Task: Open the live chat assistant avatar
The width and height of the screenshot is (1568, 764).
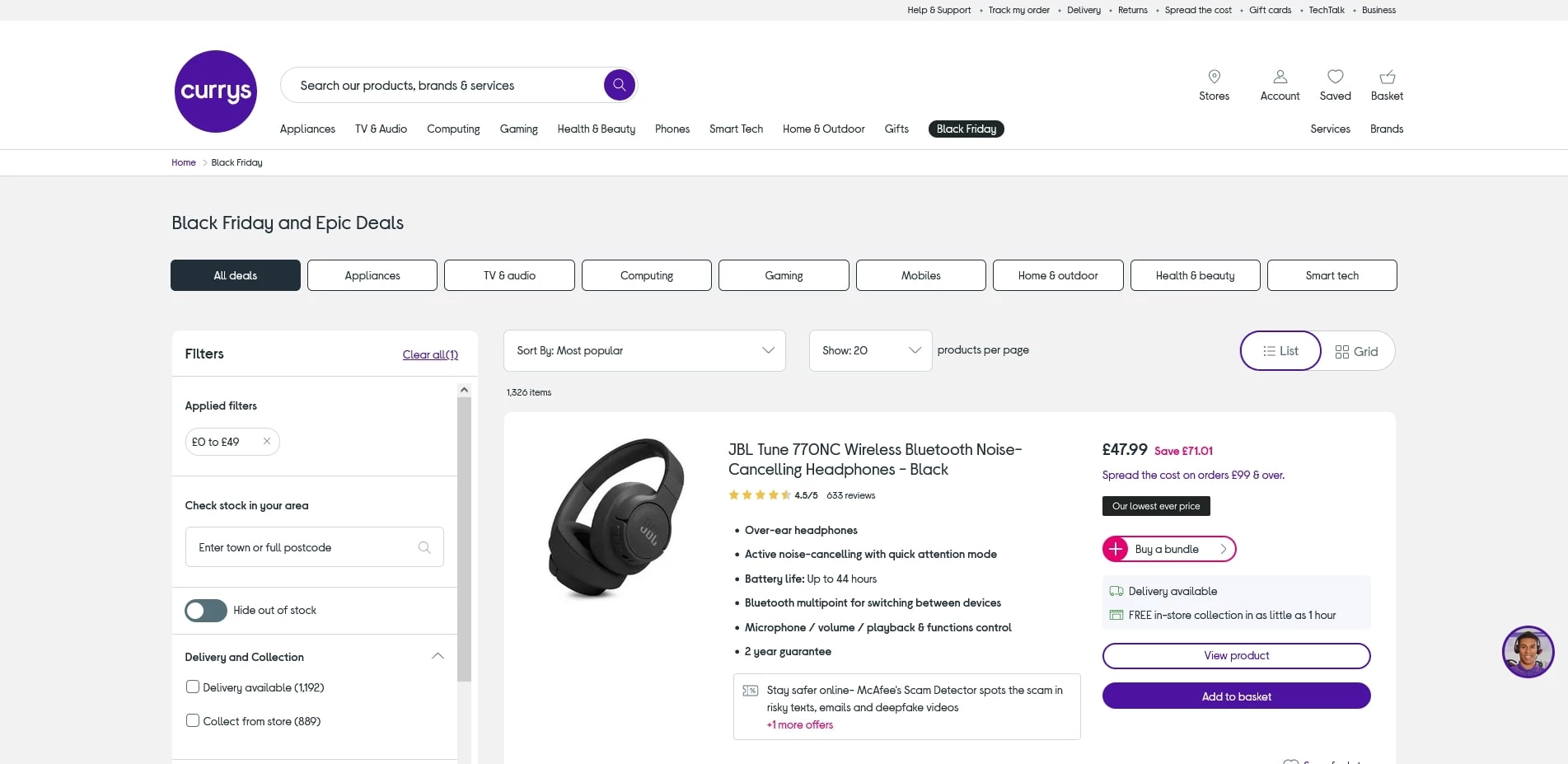Action: [1528, 652]
